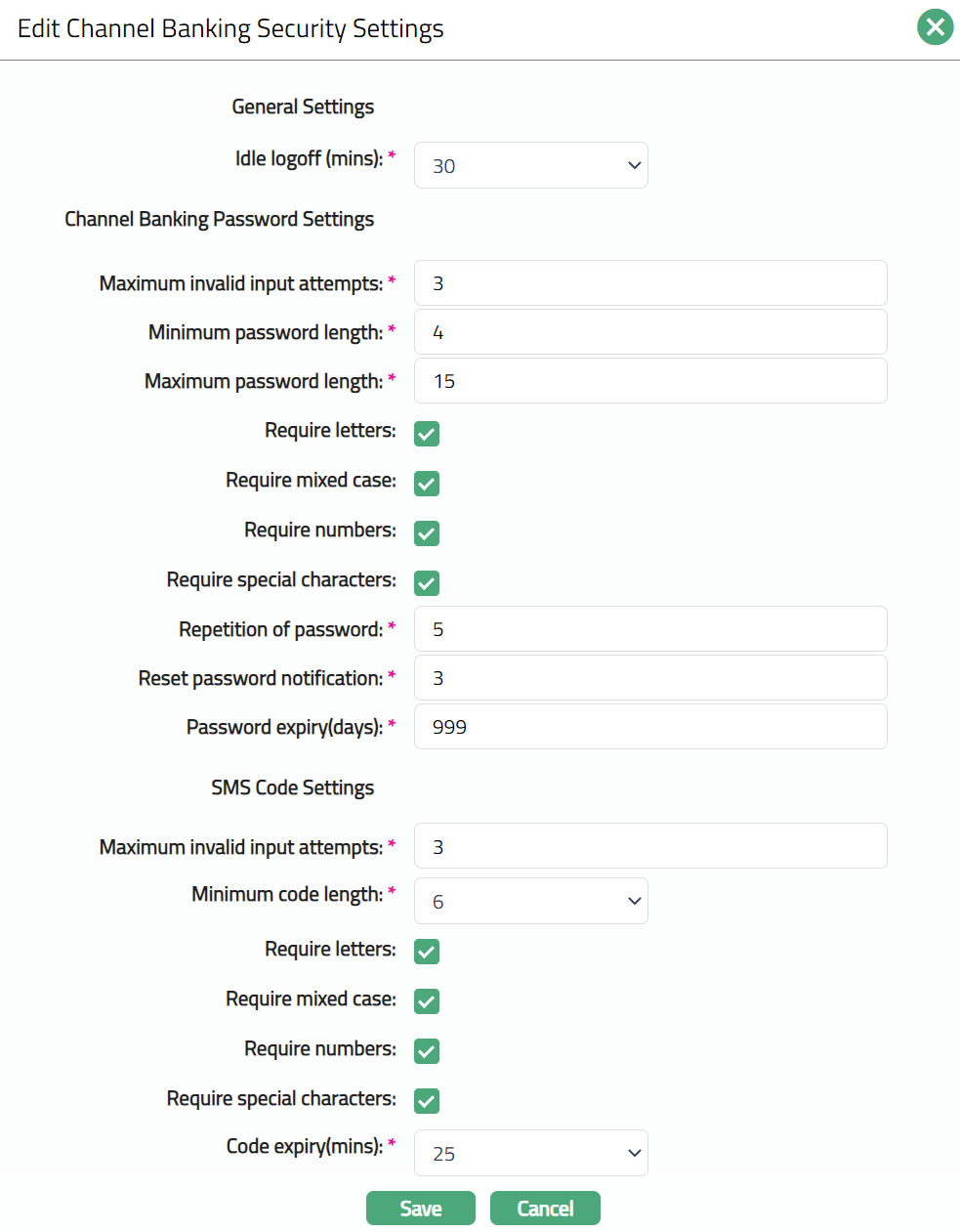Uncheck password Require letters checkbox
The width and height of the screenshot is (960, 1232).
click(427, 434)
